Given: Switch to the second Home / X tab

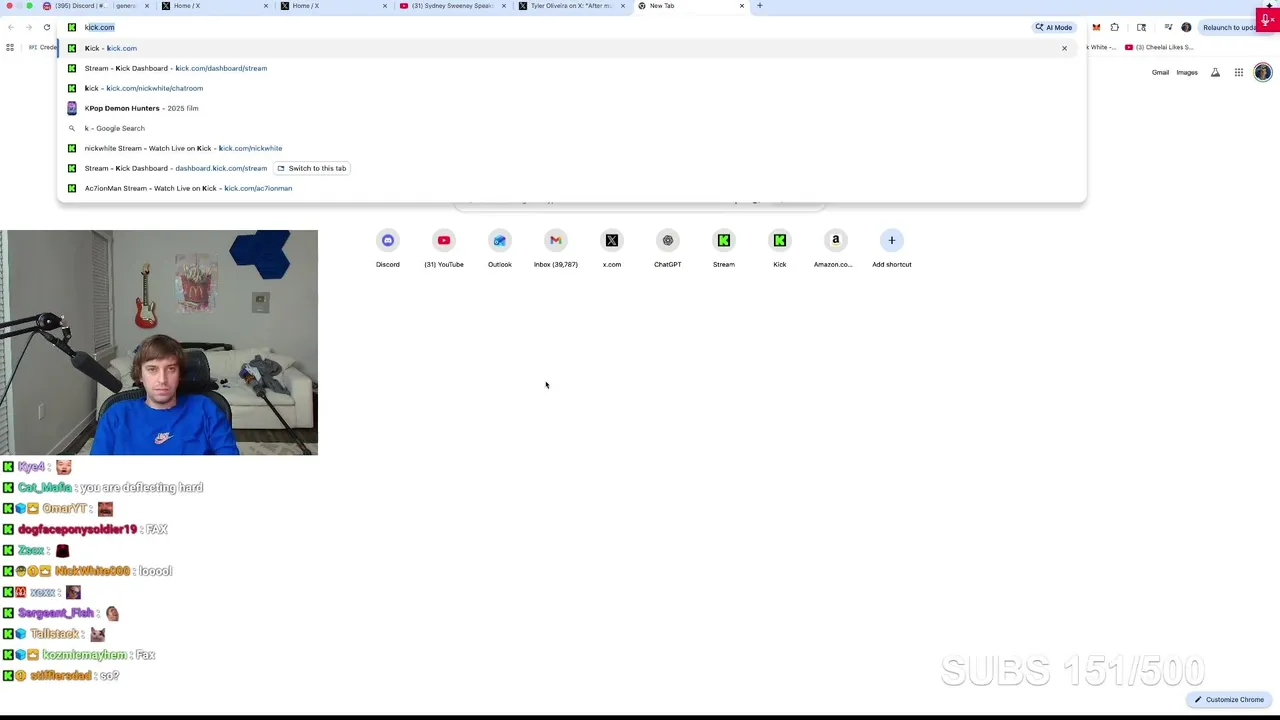Looking at the screenshot, I should click(333, 6).
